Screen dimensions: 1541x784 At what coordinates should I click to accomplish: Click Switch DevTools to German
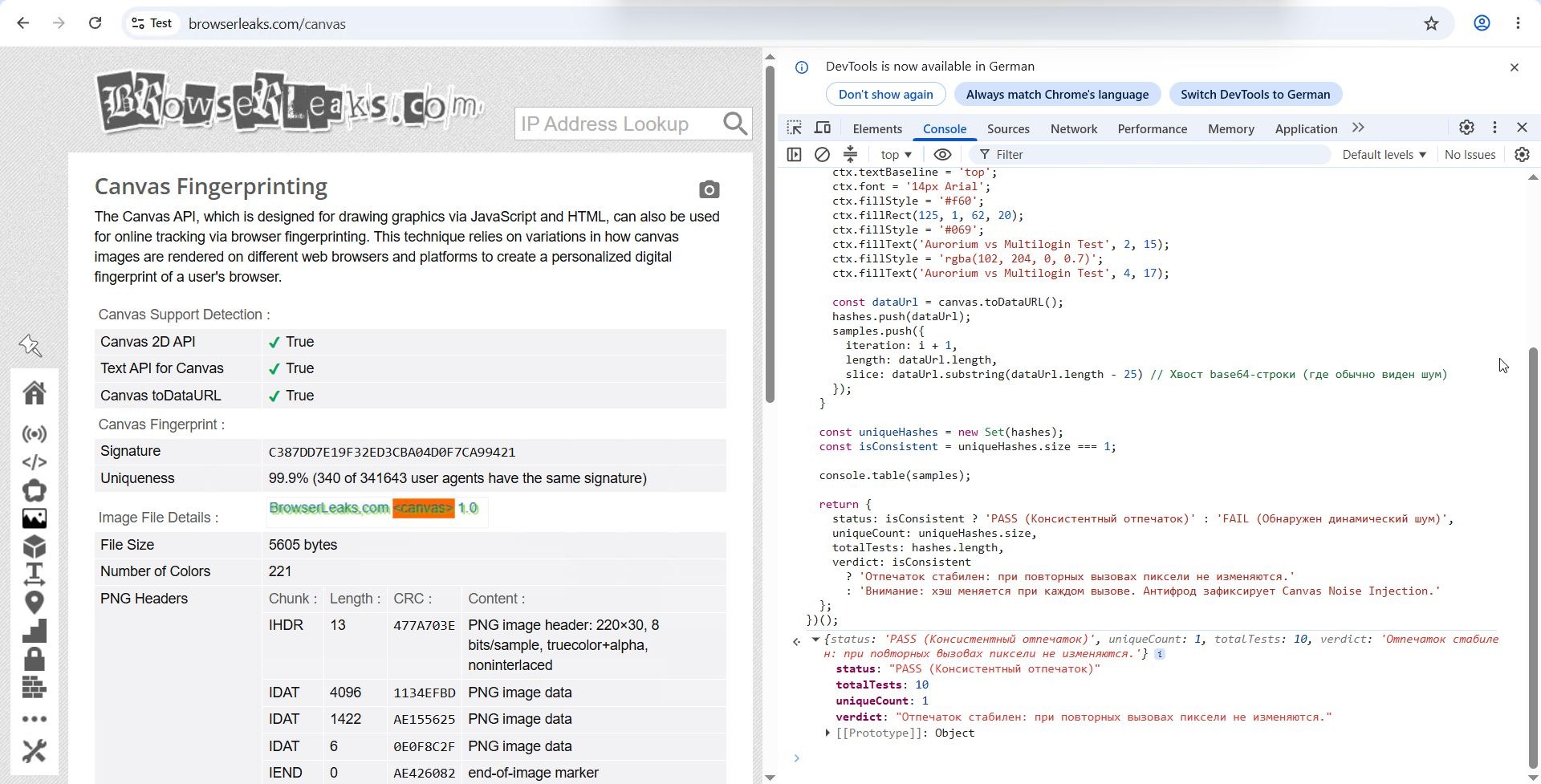tap(1255, 94)
